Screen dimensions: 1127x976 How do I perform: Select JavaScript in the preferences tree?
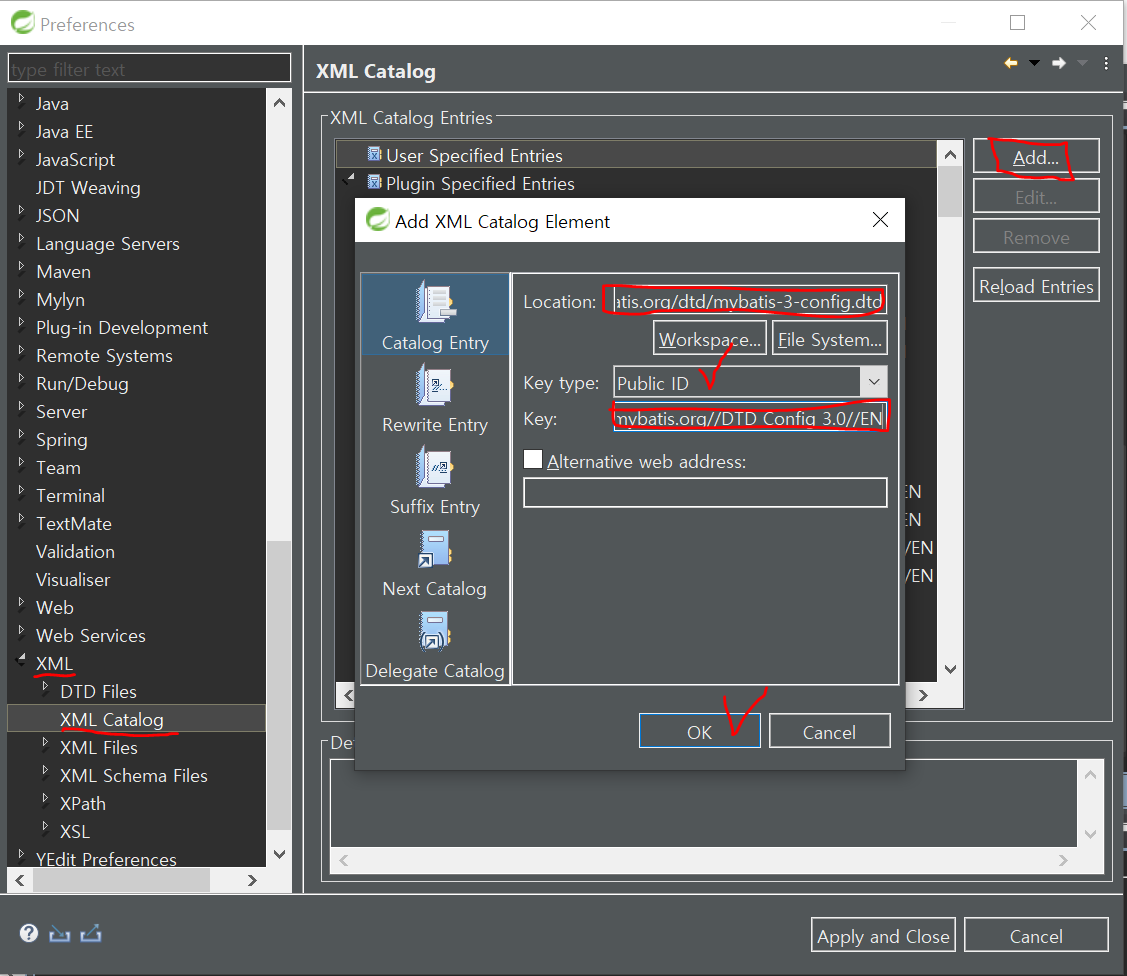pyautogui.click(x=75, y=159)
